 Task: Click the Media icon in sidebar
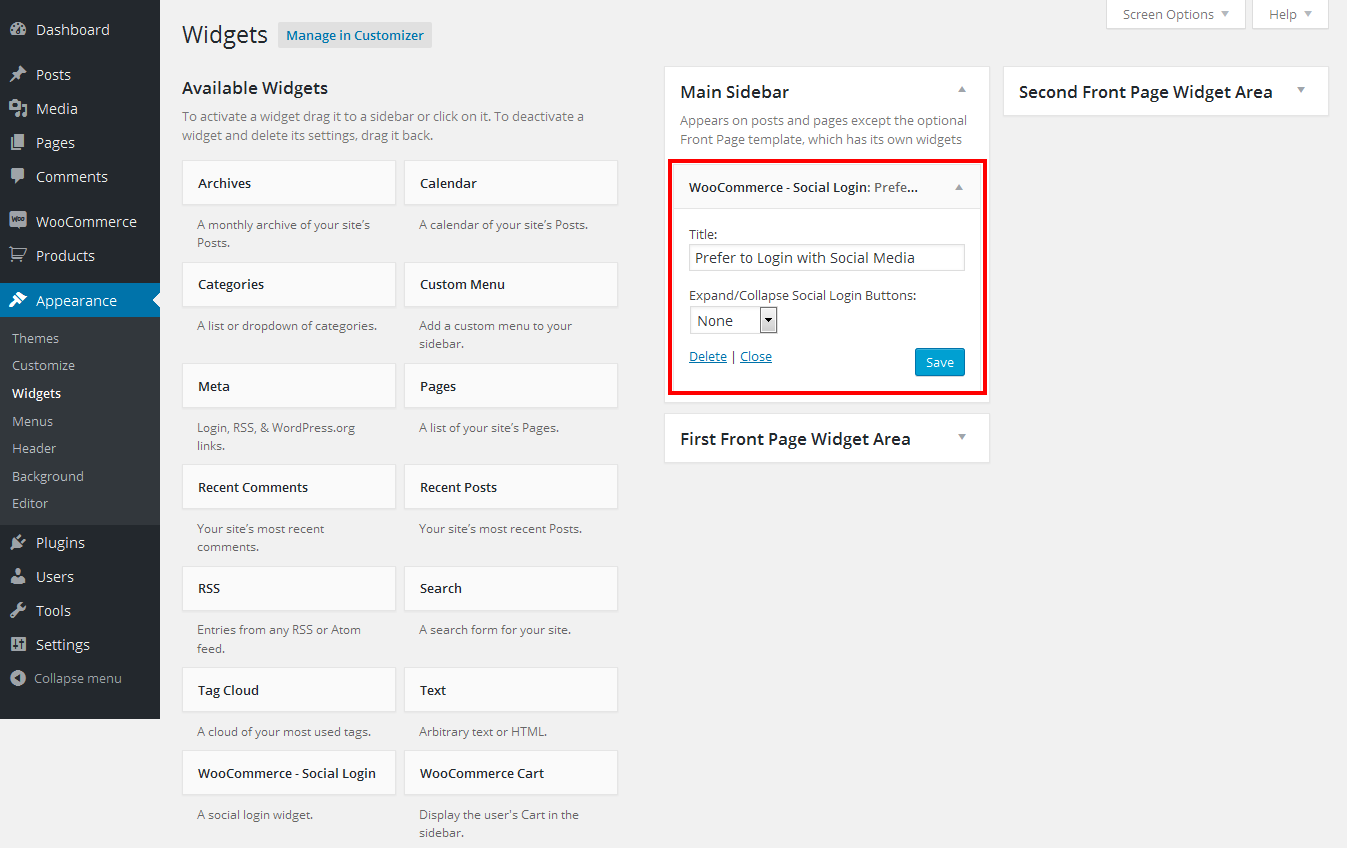click(x=18, y=109)
